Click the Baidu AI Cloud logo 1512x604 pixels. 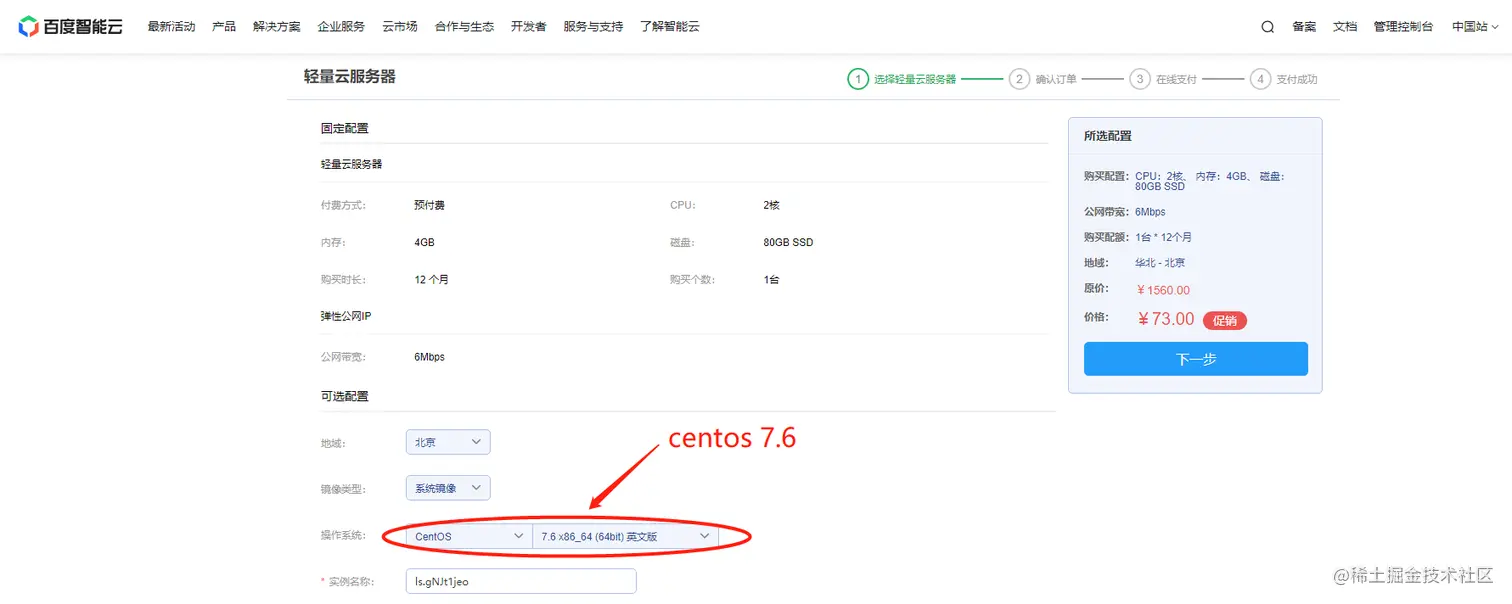point(70,27)
